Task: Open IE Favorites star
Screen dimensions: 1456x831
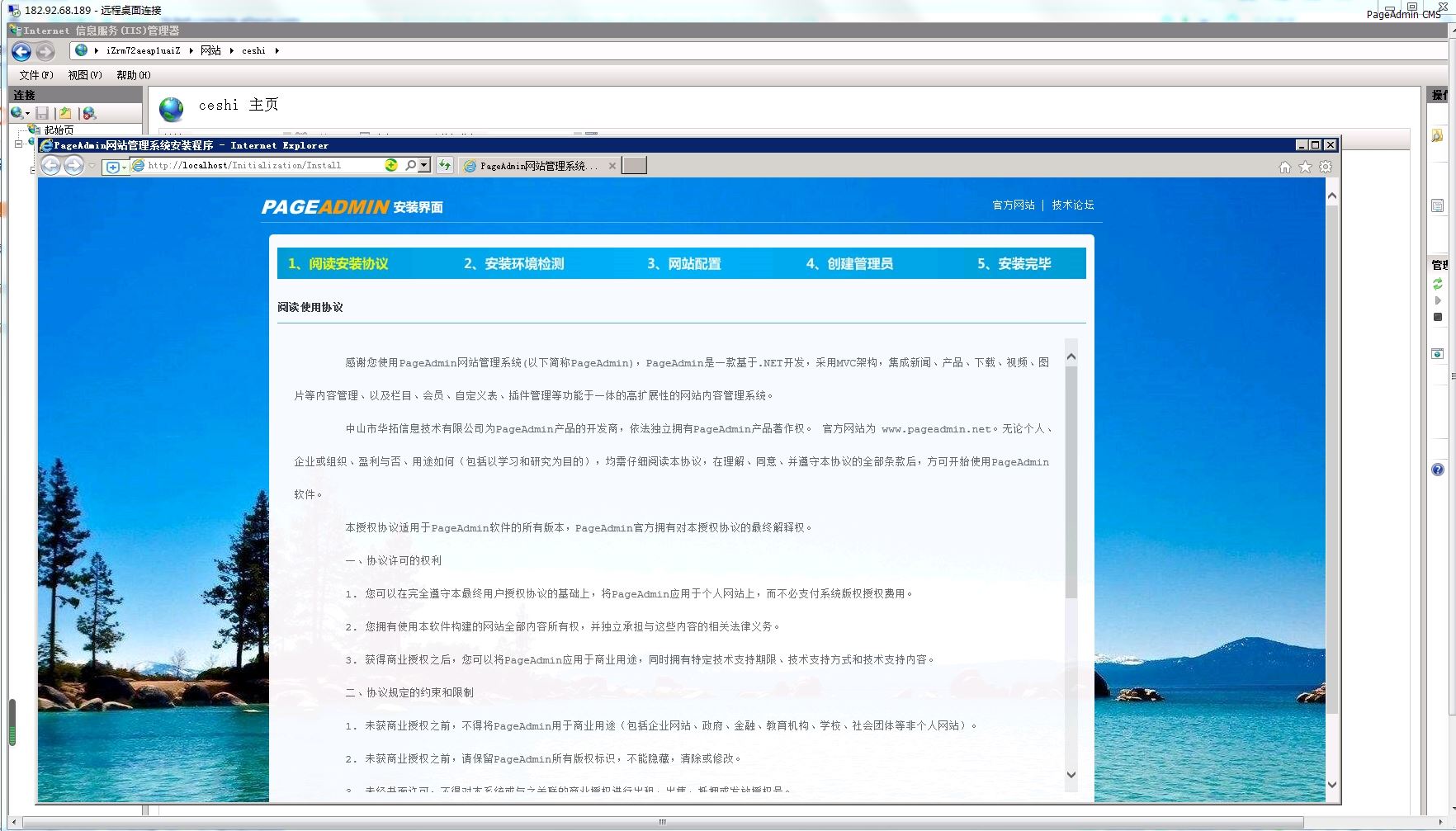Action: (x=1305, y=167)
